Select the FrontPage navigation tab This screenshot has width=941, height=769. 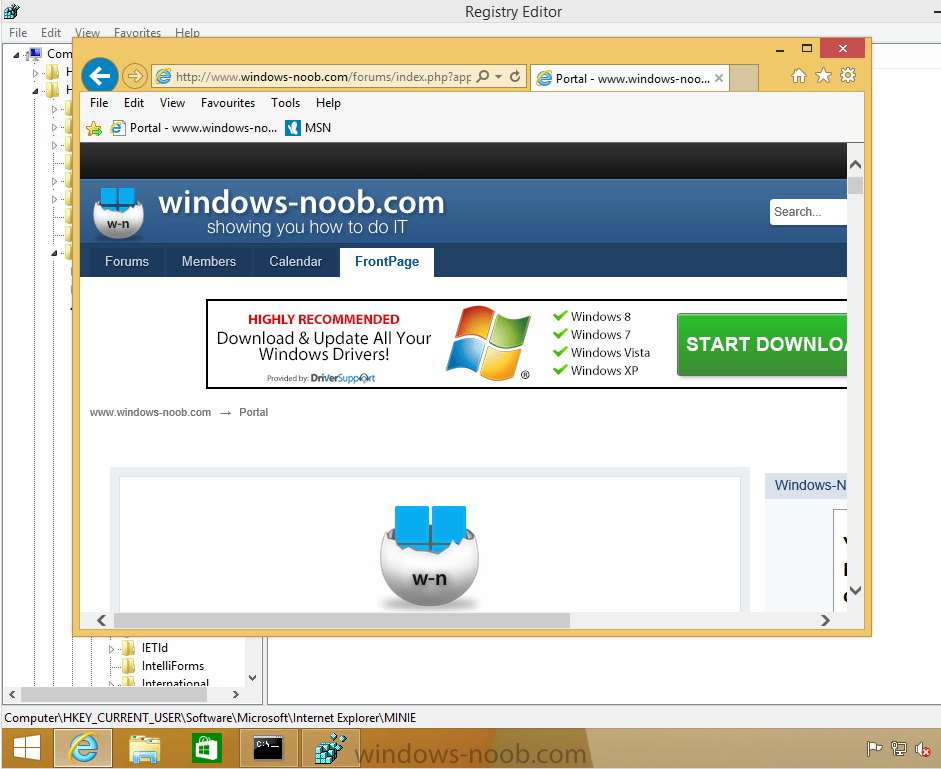(387, 261)
